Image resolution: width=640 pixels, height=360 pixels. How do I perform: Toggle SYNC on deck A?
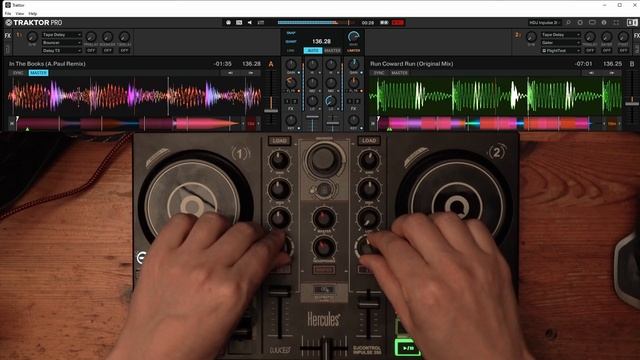tap(18, 73)
